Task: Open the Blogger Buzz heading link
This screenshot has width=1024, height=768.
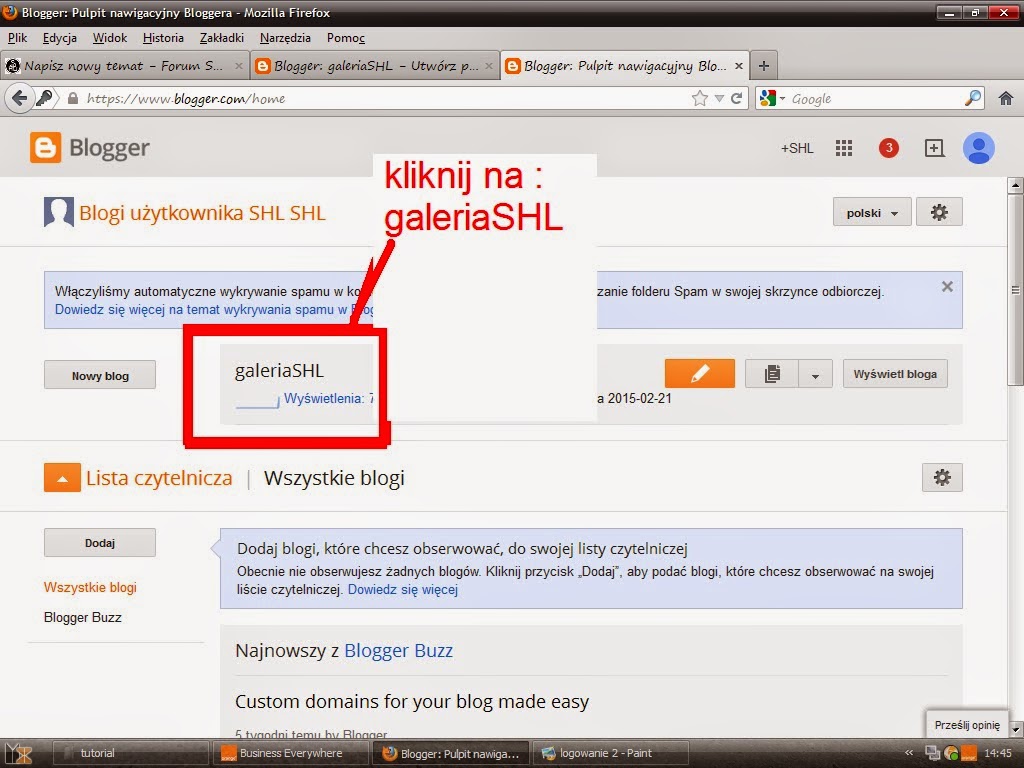Action: tap(398, 650)
